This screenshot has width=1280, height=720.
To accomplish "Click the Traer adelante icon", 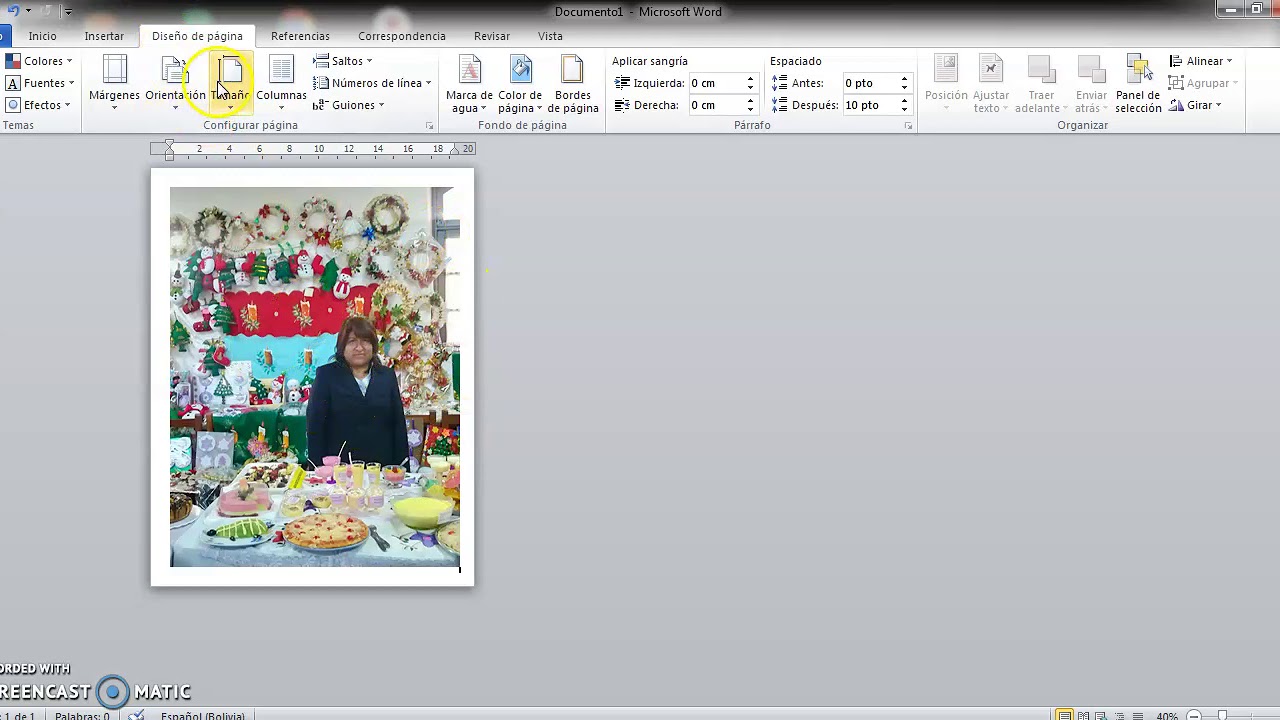I will click(1041, 70).
